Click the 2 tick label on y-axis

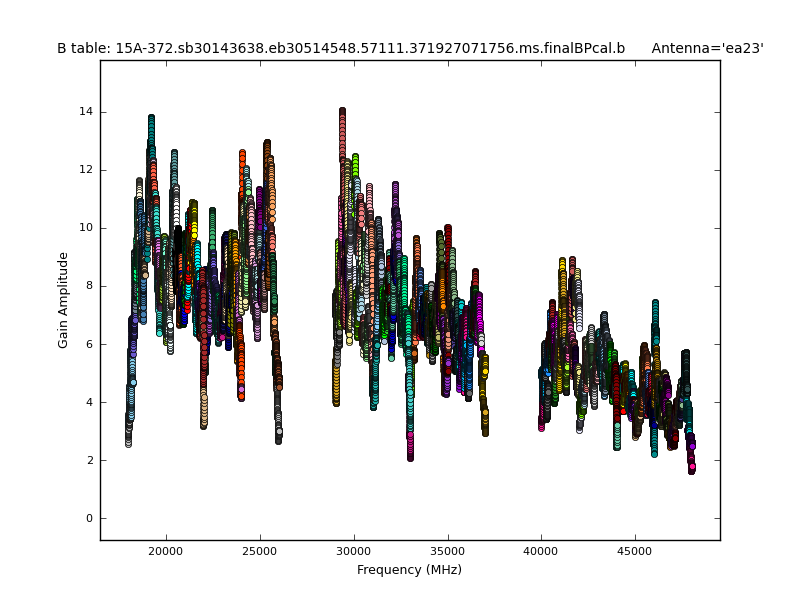pyautogui.click(x=89, y=460)
